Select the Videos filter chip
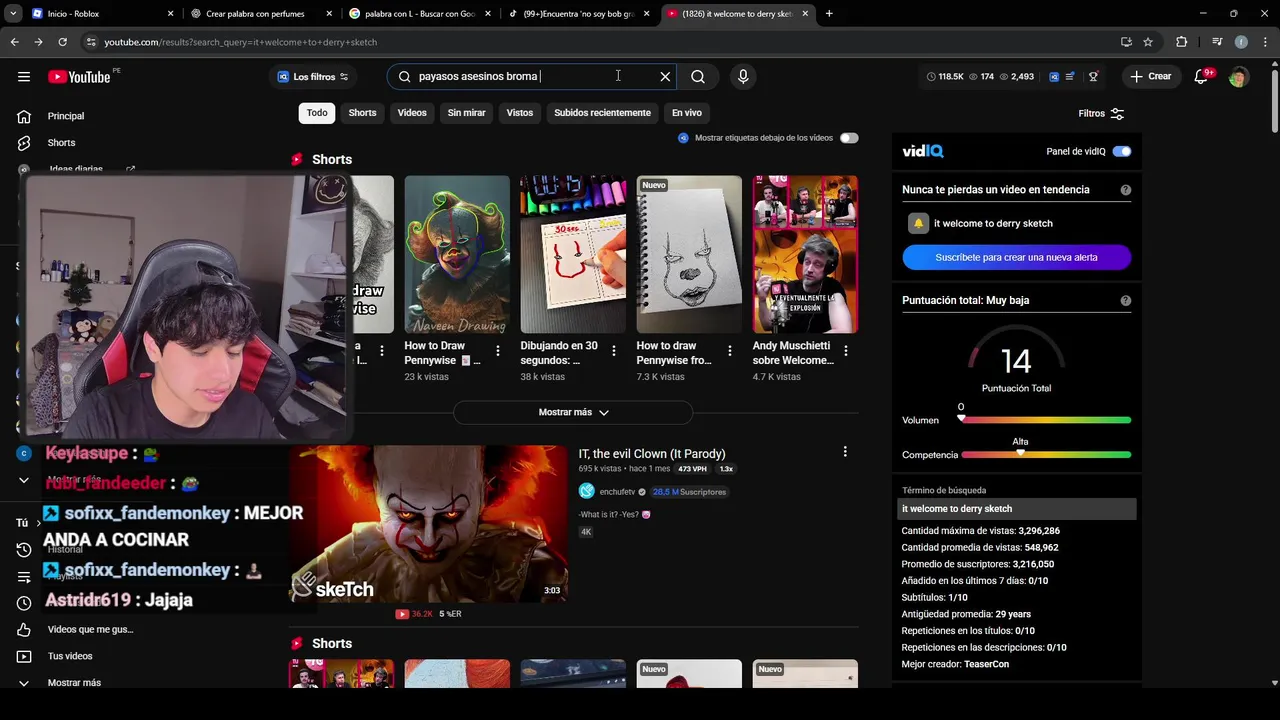The height and width of the screenshot is (720, 1280). [412, 113]
